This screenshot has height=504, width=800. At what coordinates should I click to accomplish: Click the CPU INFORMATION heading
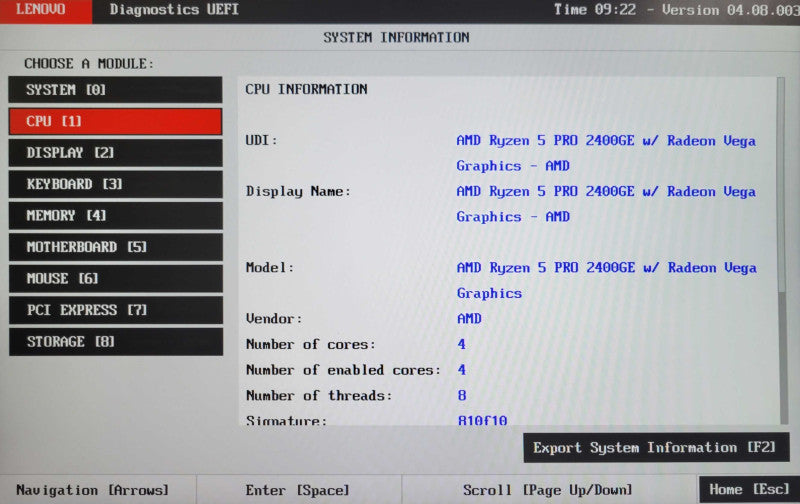click(306, 89)
